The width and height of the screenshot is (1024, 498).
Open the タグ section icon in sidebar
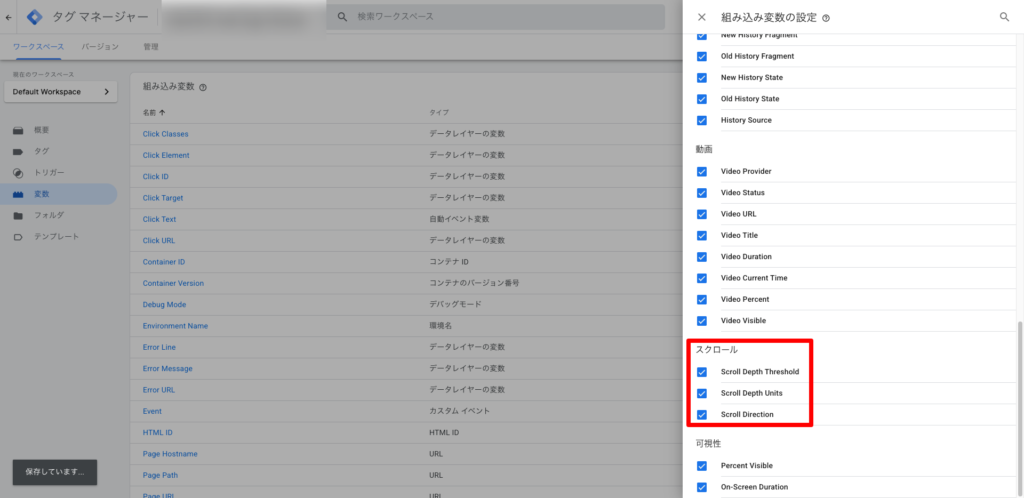pyautogui.click(x=18, y=151)
